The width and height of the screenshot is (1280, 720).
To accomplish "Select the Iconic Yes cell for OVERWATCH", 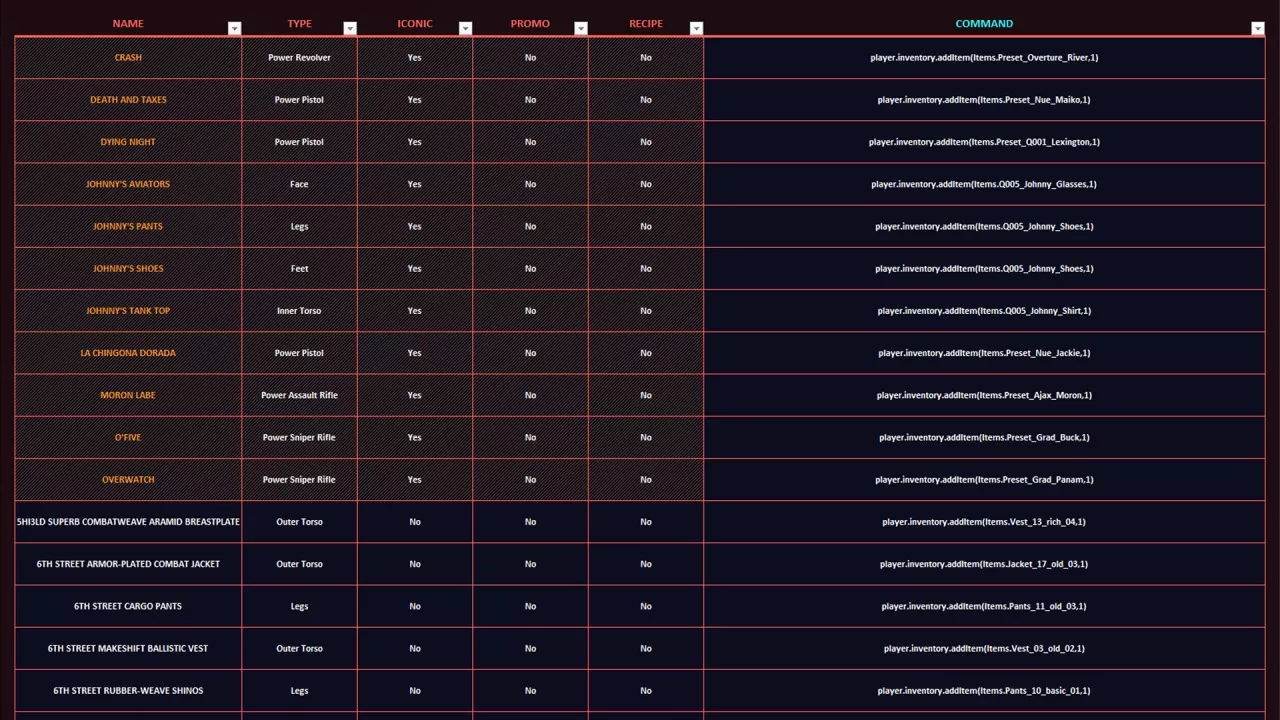I will [415, 479].
